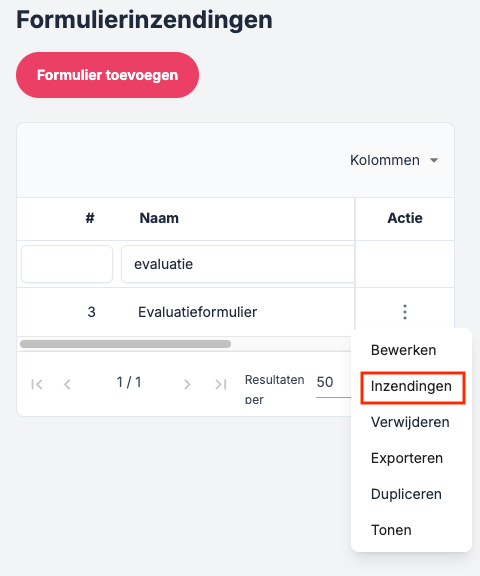
Task: Open the three-dot action menu for Evaluatieformulier
Action: (405, 312)
